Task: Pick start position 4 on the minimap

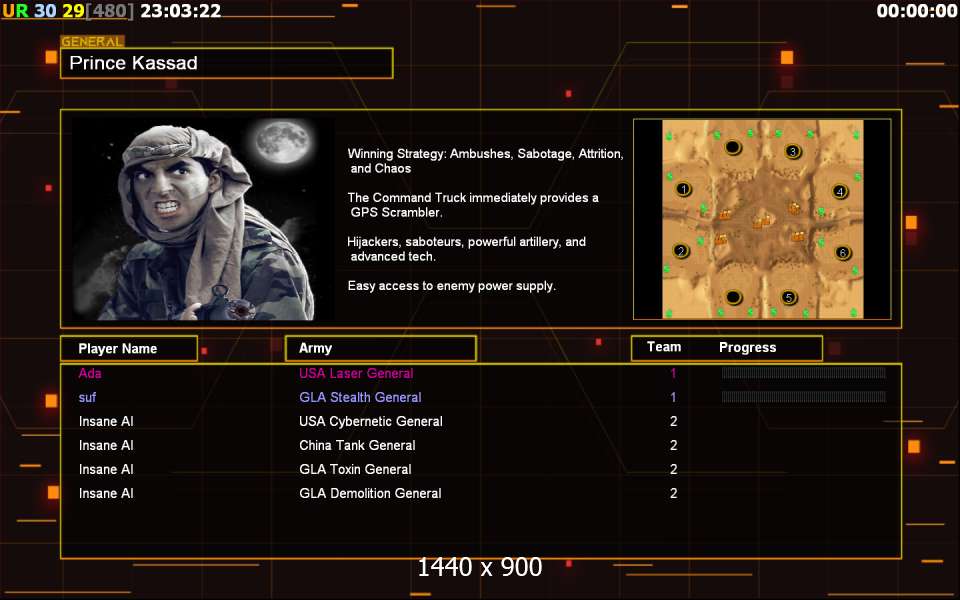Action: point(840,191)
